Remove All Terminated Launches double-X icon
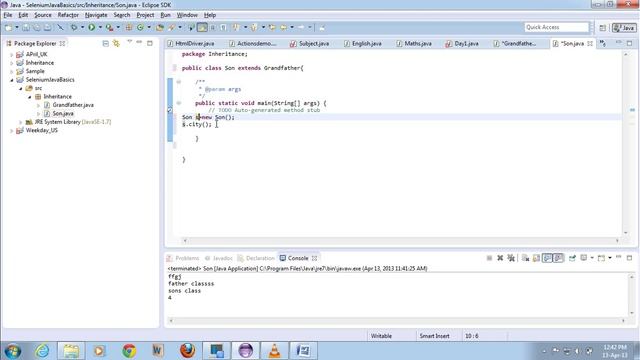 tap(511, 258)
